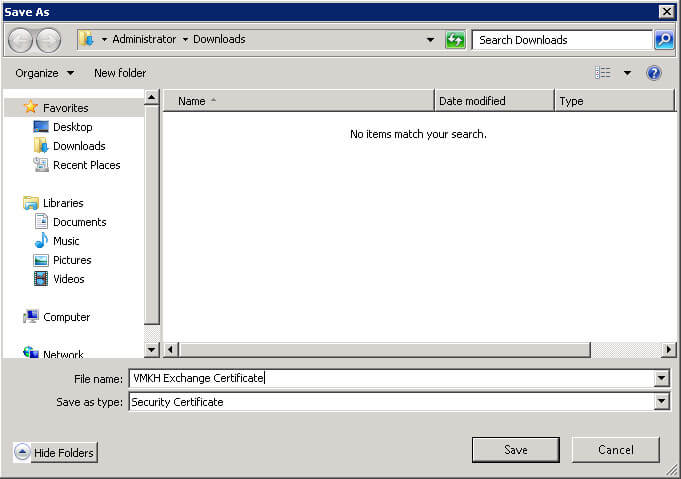Close the Save As dialog
The width and height of the screenshot is (681, 479).
pos(666,11)
